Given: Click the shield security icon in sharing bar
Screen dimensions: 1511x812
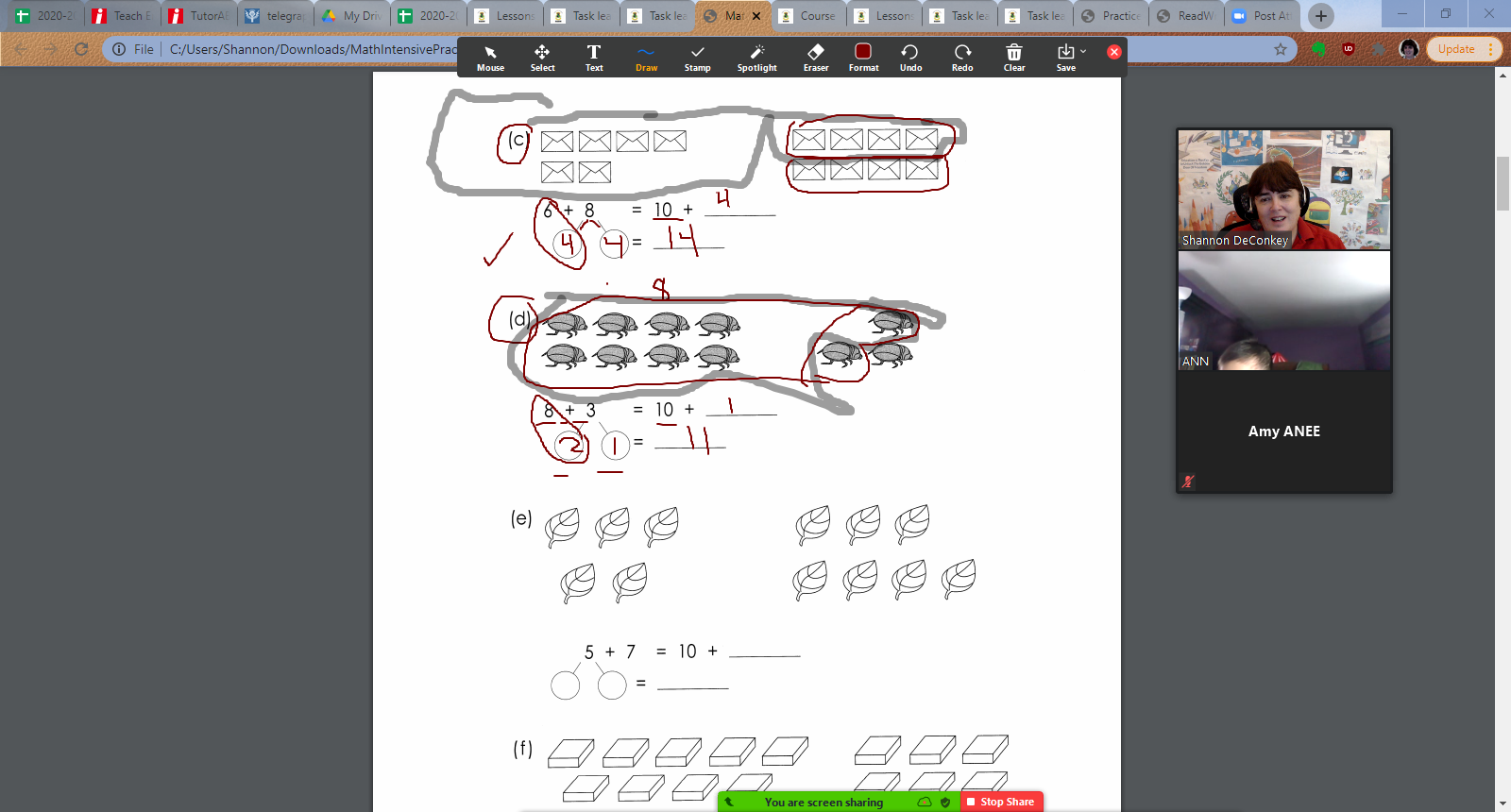Looking at the screenshot, I should tap(945, 802).
